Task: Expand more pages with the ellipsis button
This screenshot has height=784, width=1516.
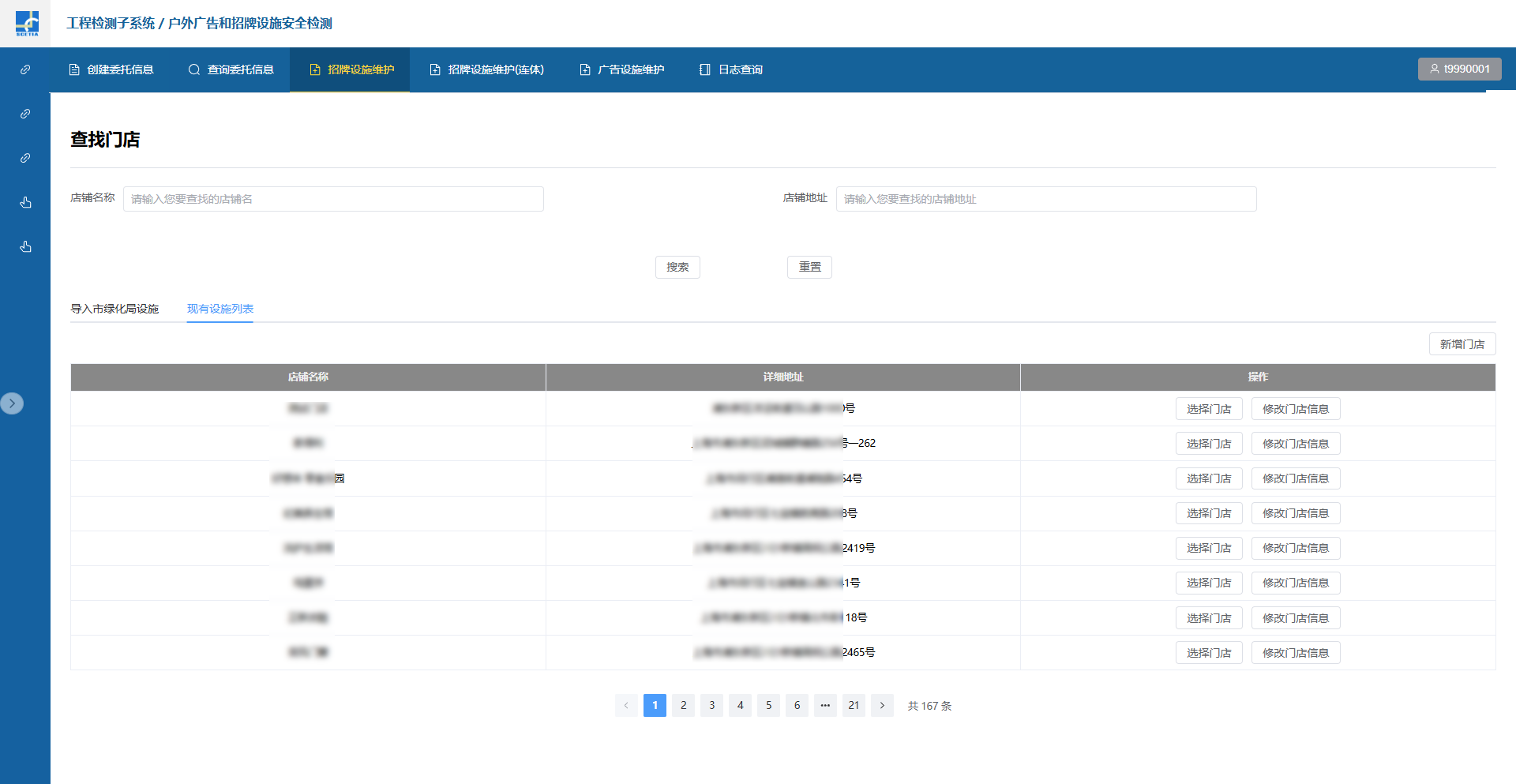Action: [825, 705]
